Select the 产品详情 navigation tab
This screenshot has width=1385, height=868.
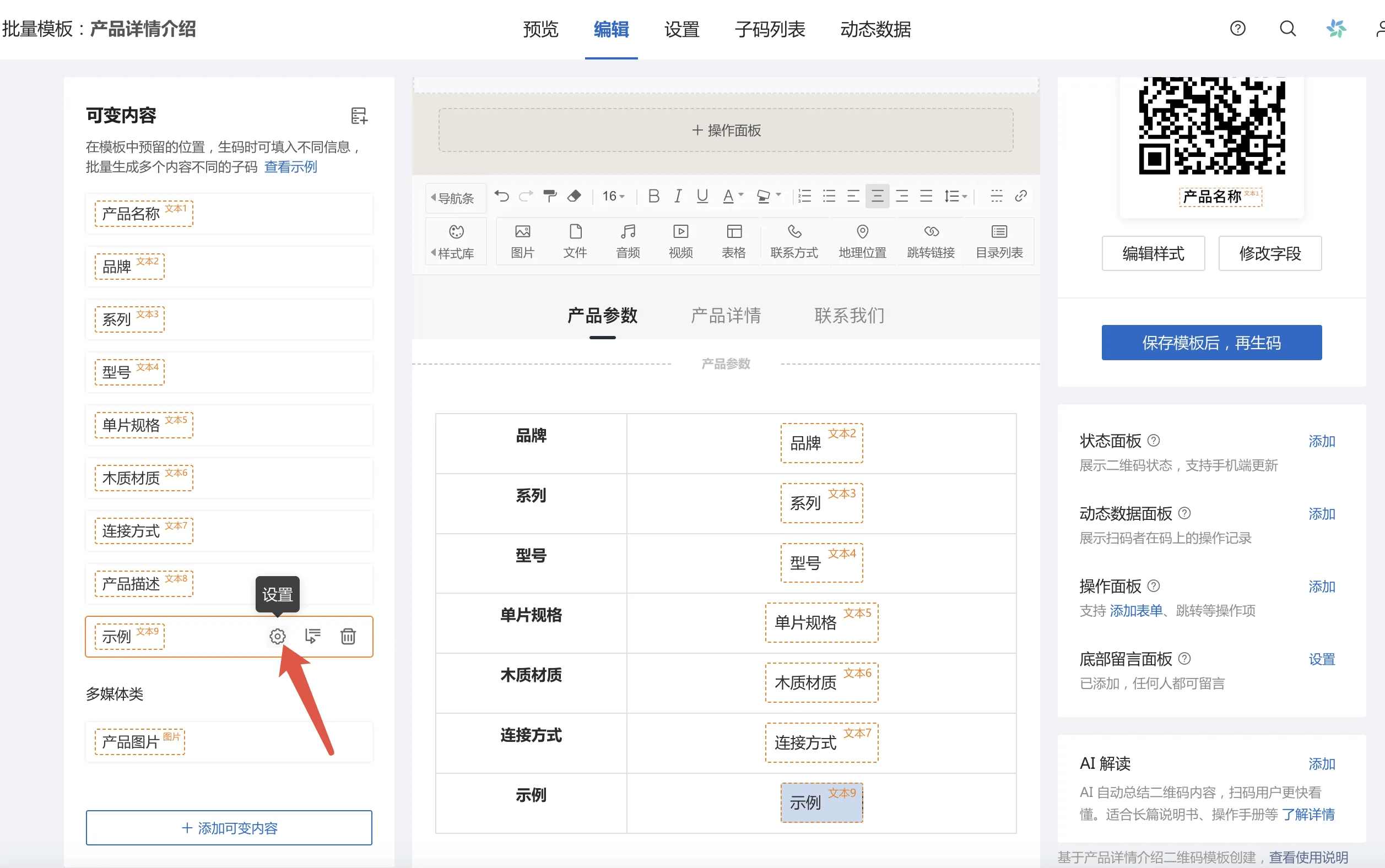pos(726,315)
